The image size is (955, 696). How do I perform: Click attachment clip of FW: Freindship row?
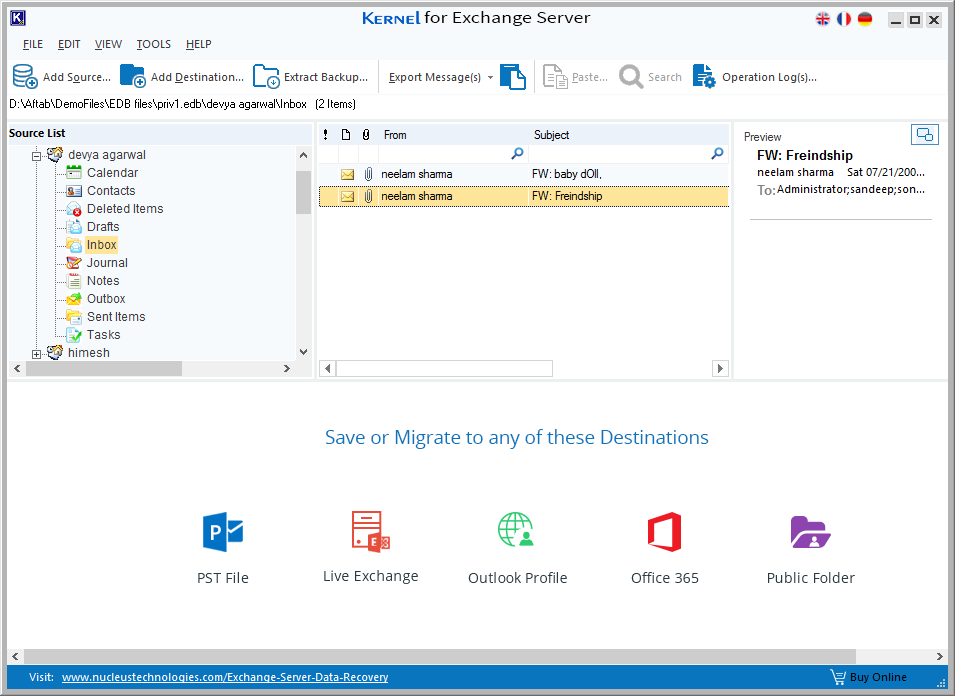[x=368, y=196]
